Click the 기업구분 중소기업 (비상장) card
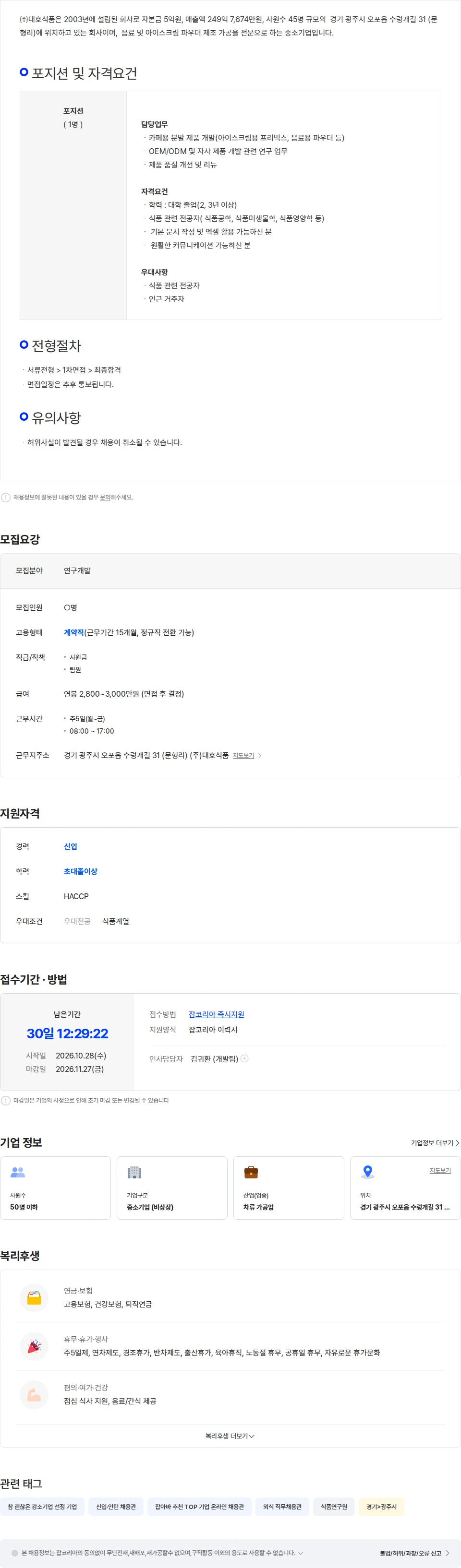 point(172,1188)
